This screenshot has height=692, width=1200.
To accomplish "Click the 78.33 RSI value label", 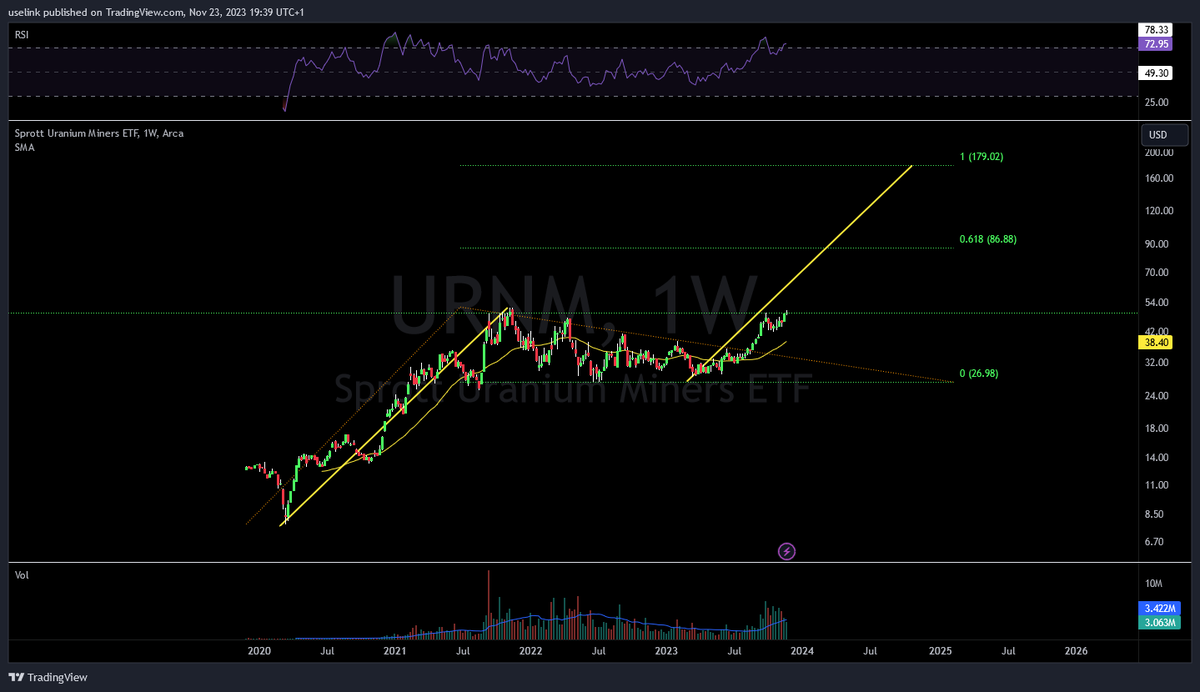I will [1155, 31].
